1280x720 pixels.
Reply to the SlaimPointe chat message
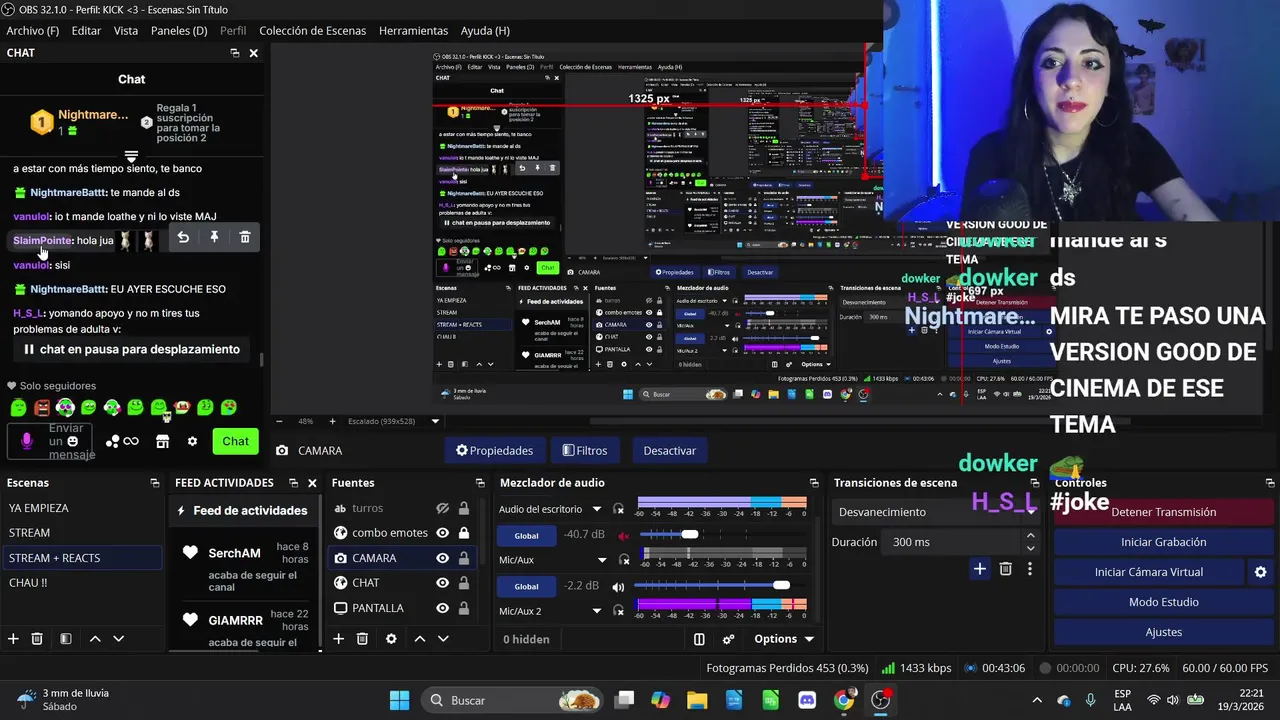[183, 237]
